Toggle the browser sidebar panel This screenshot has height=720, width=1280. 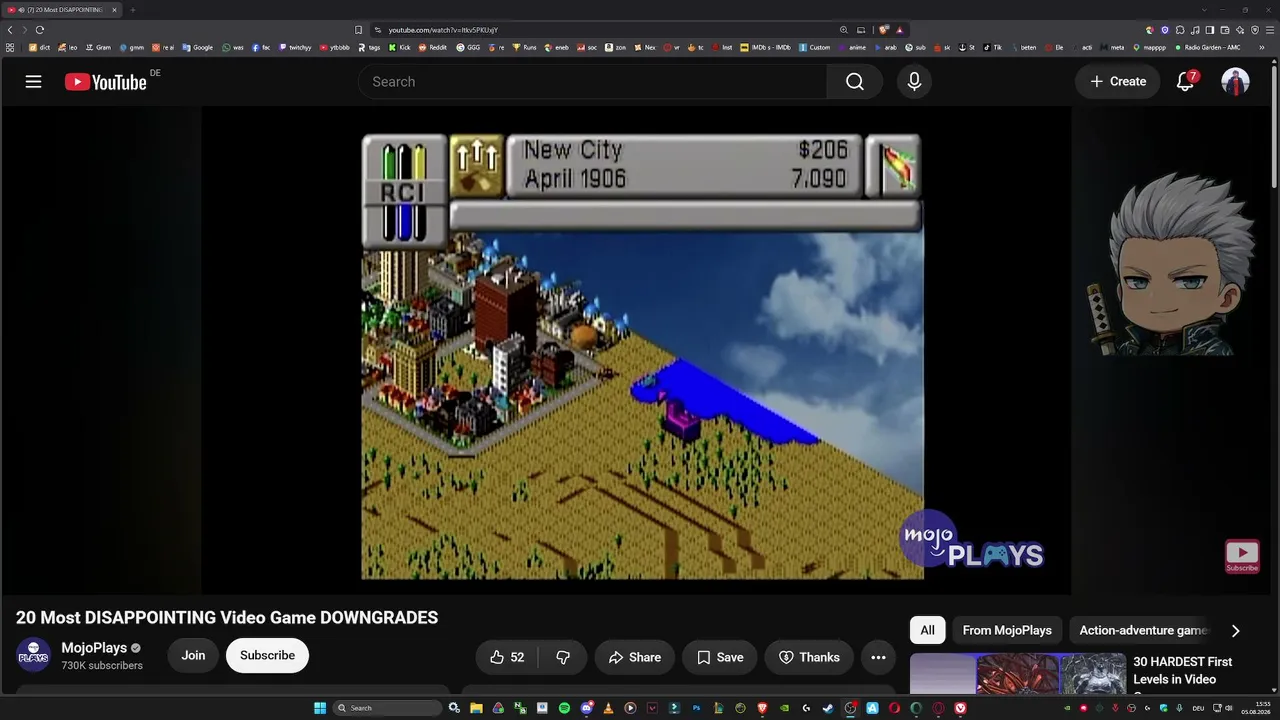(x=1210, y=30)
